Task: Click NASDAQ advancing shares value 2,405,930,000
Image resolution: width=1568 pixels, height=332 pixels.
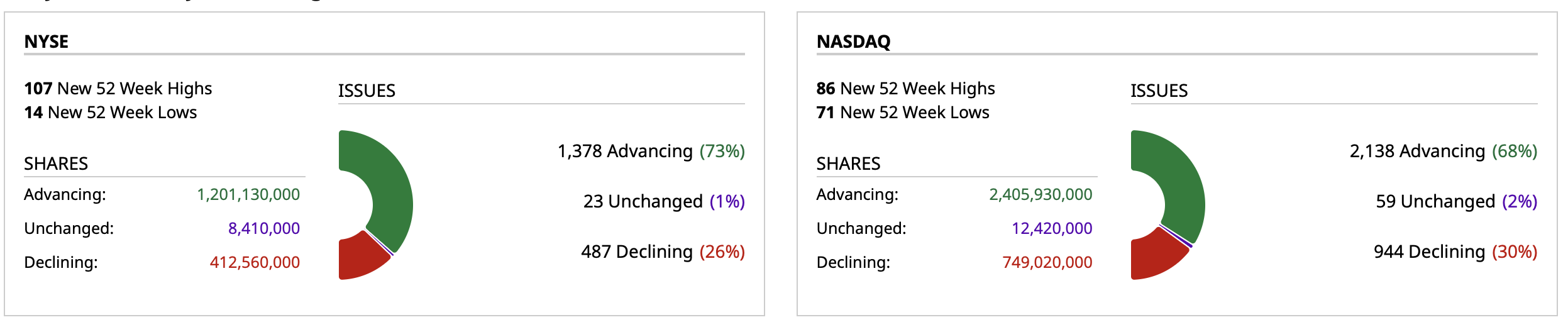Action: click(x=1041, y=195)
